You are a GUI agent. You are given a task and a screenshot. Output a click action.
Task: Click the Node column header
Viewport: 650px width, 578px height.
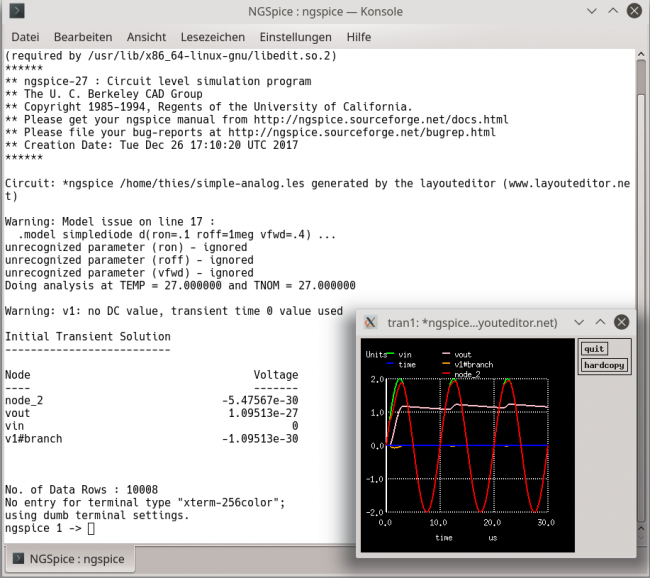(x=17, y=375)
